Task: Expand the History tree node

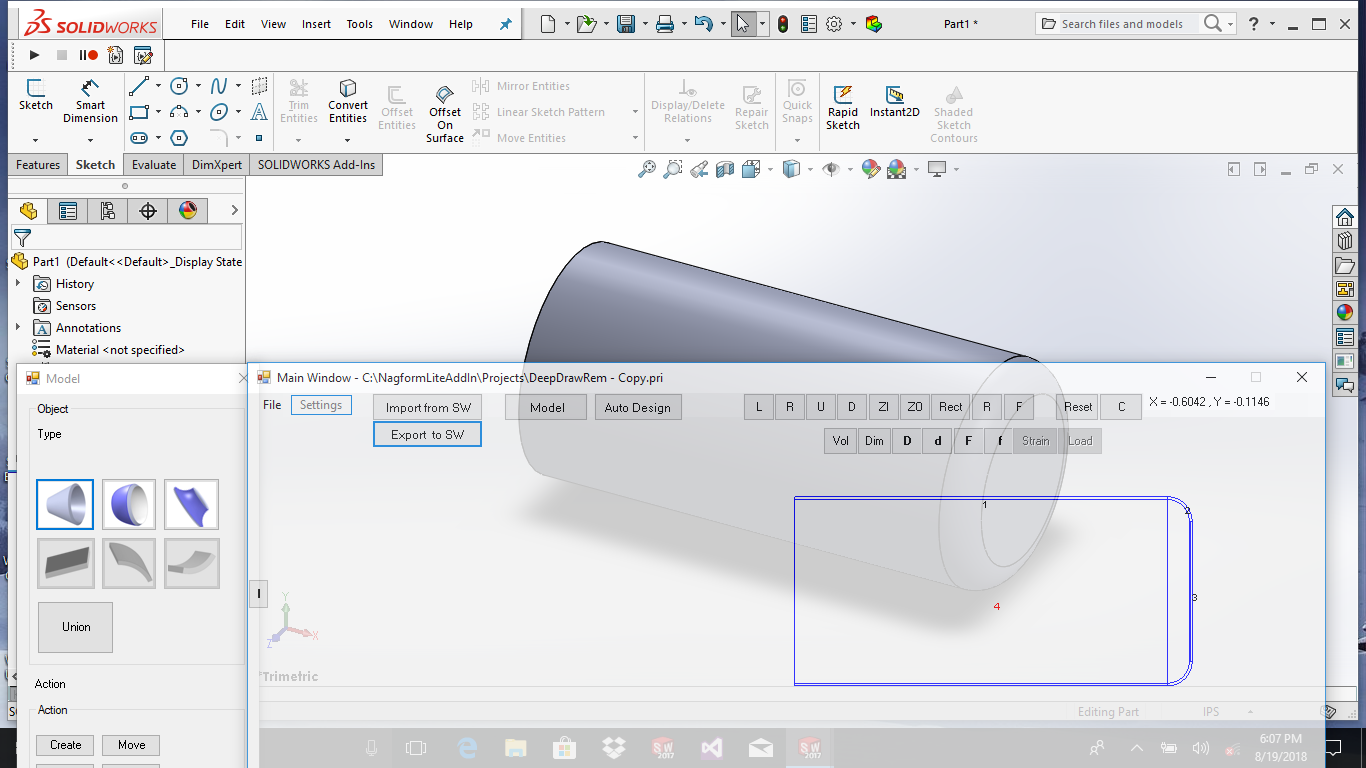Action: pos(18,284)
